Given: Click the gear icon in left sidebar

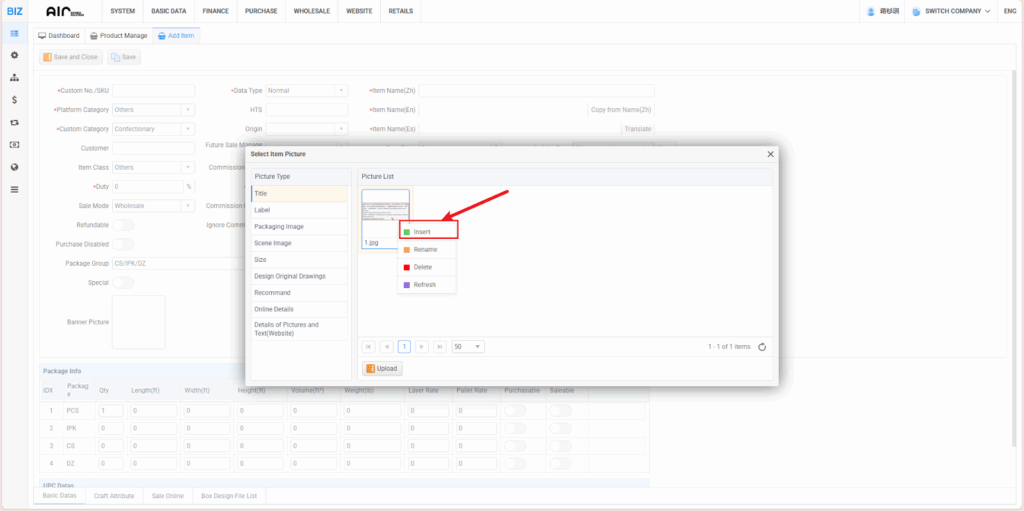Looking at the screenshot, I should click(x=14, y=55).
